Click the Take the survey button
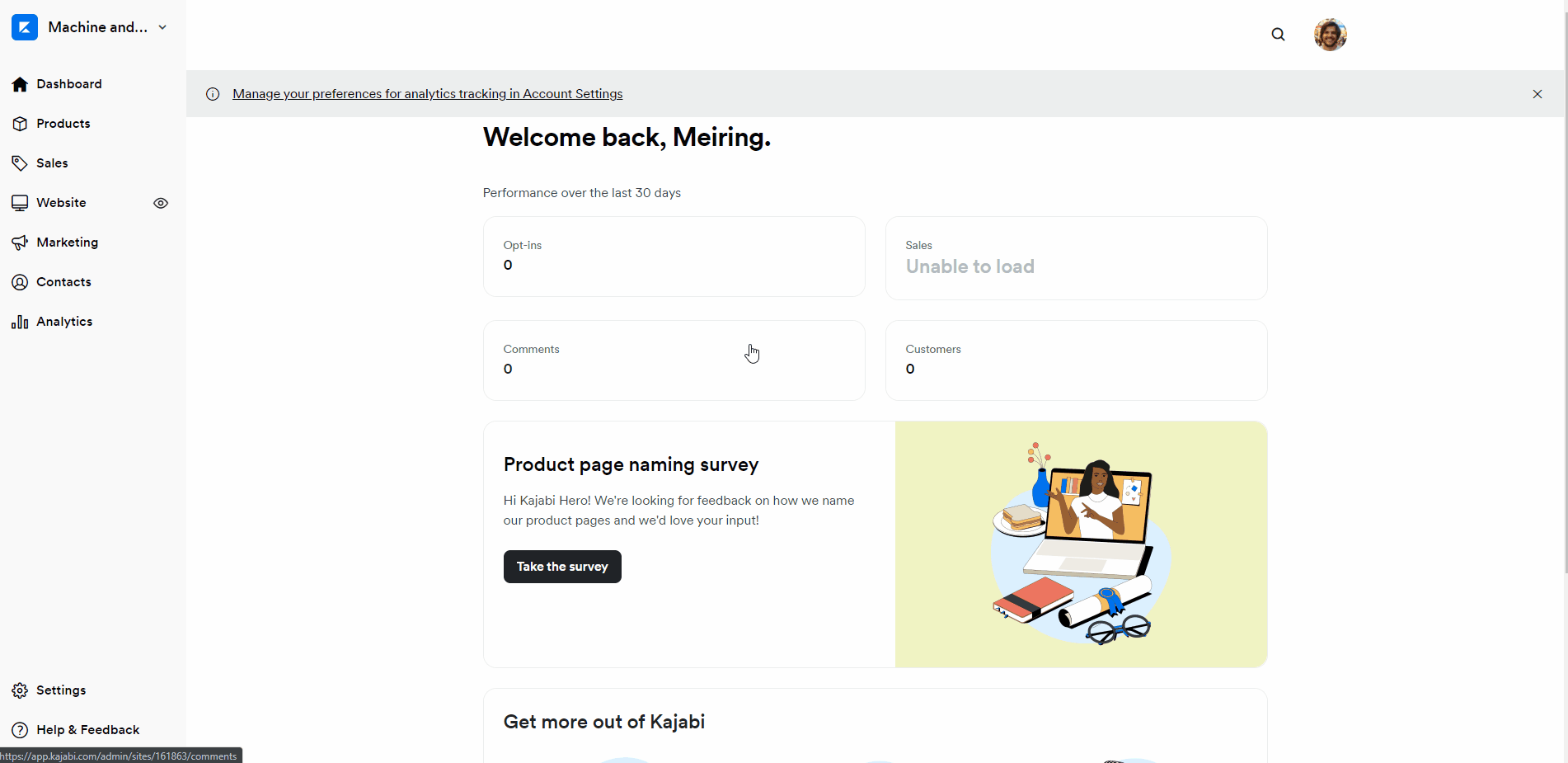 tap(561, 566)
